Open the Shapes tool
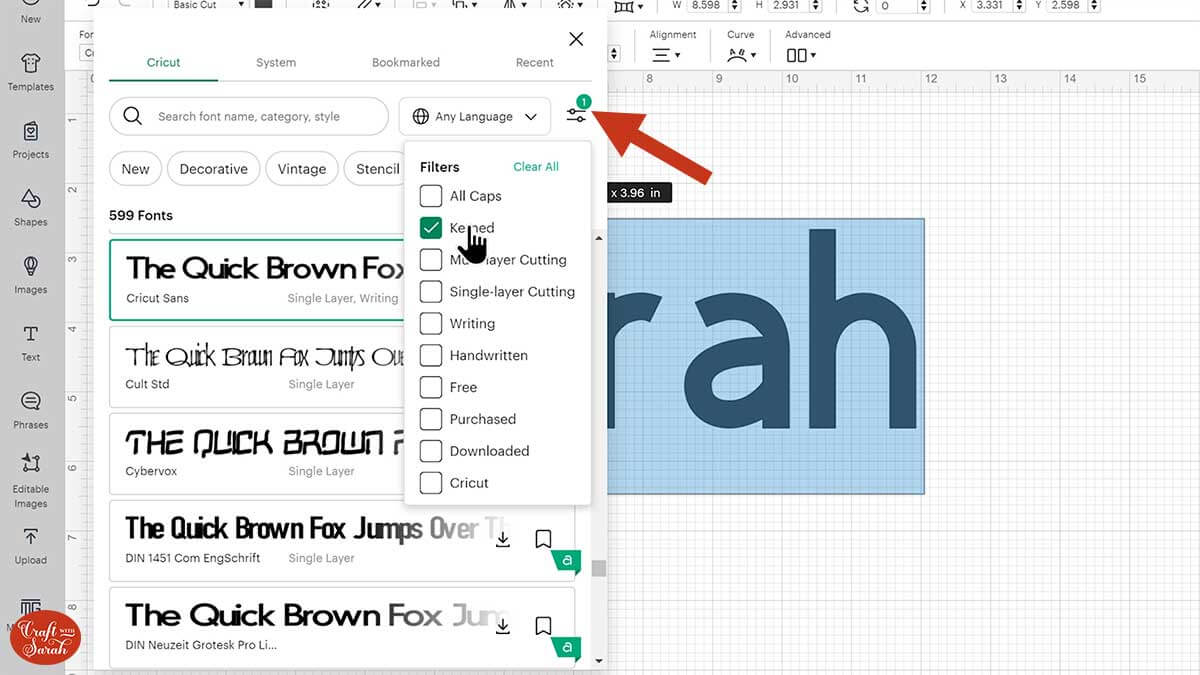1200x675 pixels. point(30,208)
